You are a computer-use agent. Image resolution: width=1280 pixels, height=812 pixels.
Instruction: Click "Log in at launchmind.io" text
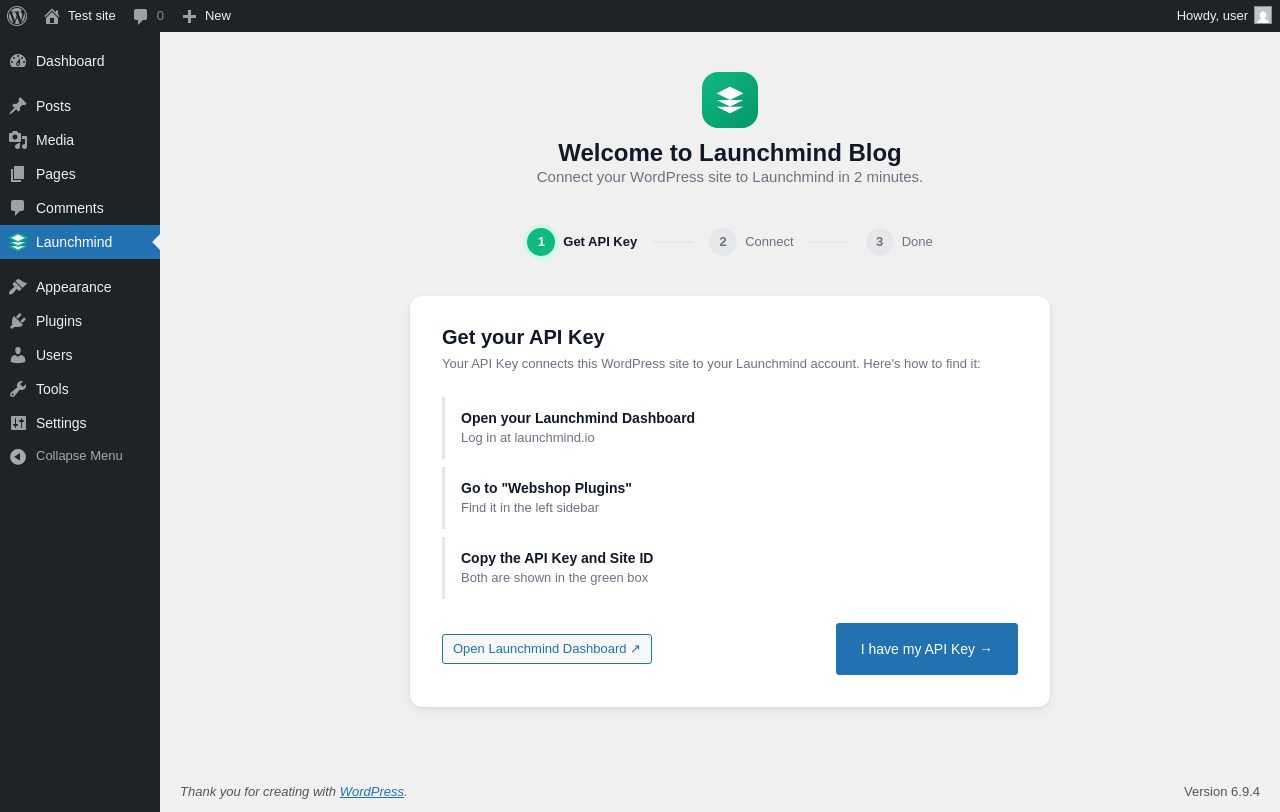pyautogui.click(x=528, y=437)
